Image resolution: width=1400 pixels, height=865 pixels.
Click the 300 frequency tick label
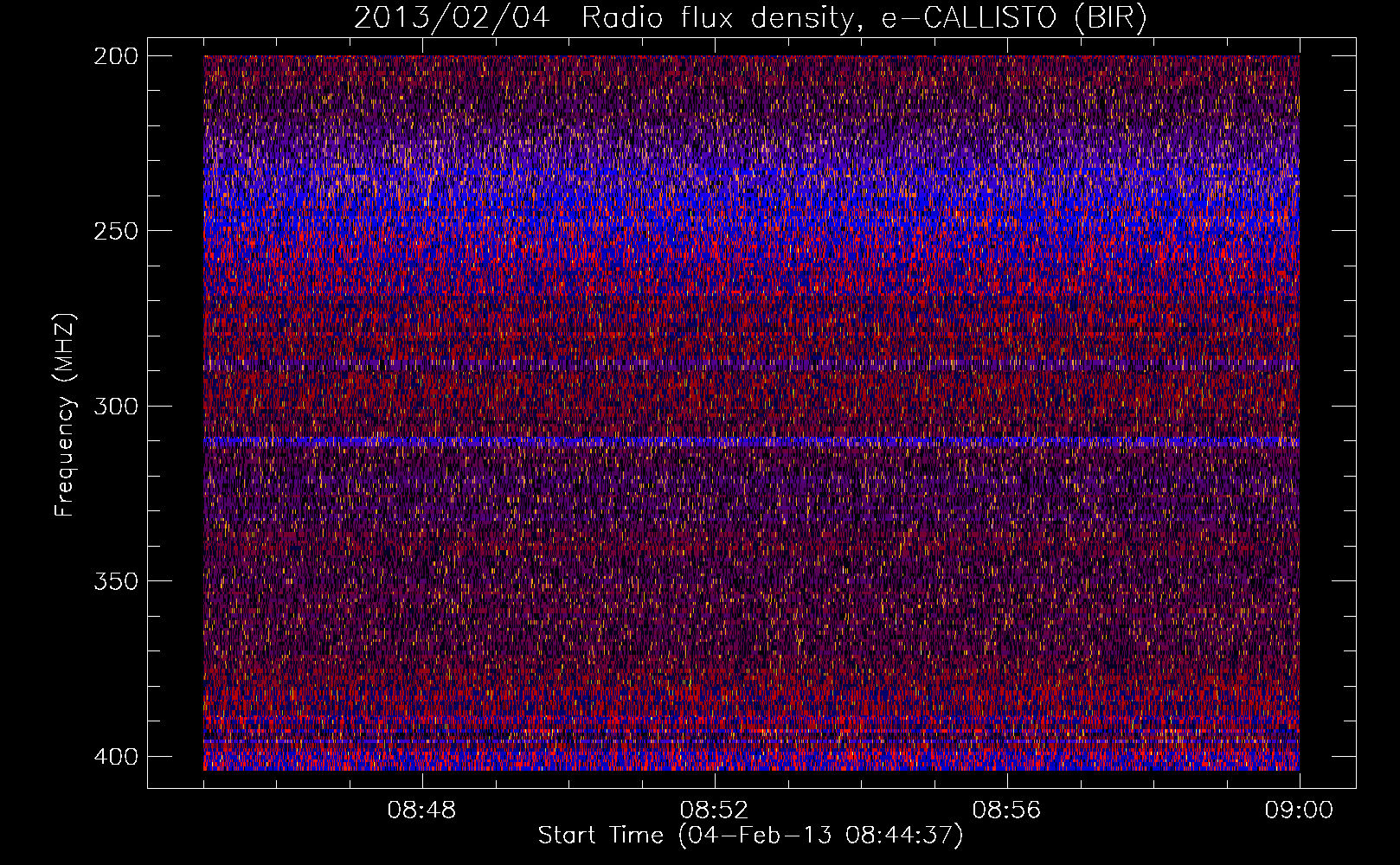pyautogui.click(x=115, y=407)
